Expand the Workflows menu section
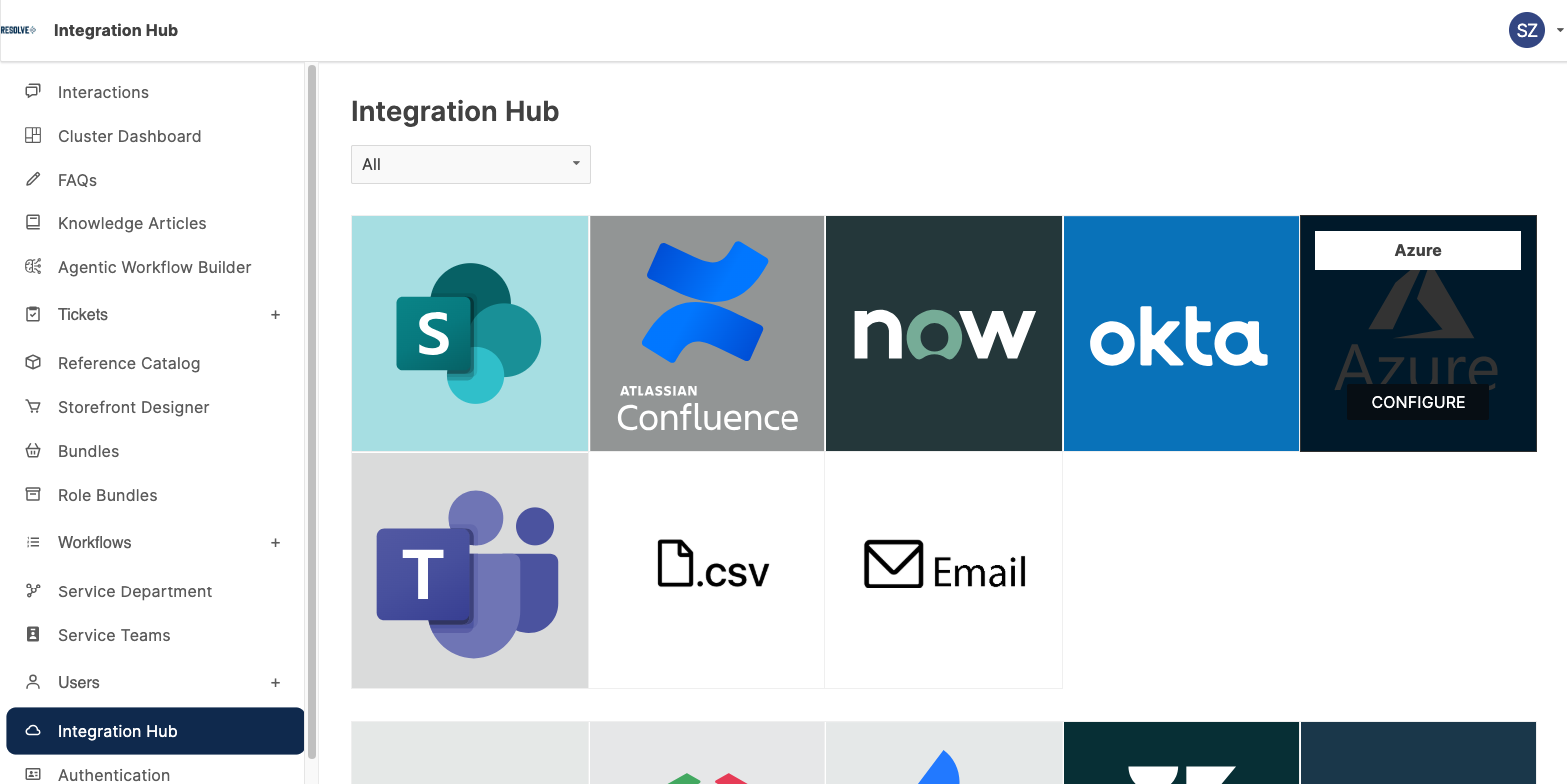 (x=275, y=543)
